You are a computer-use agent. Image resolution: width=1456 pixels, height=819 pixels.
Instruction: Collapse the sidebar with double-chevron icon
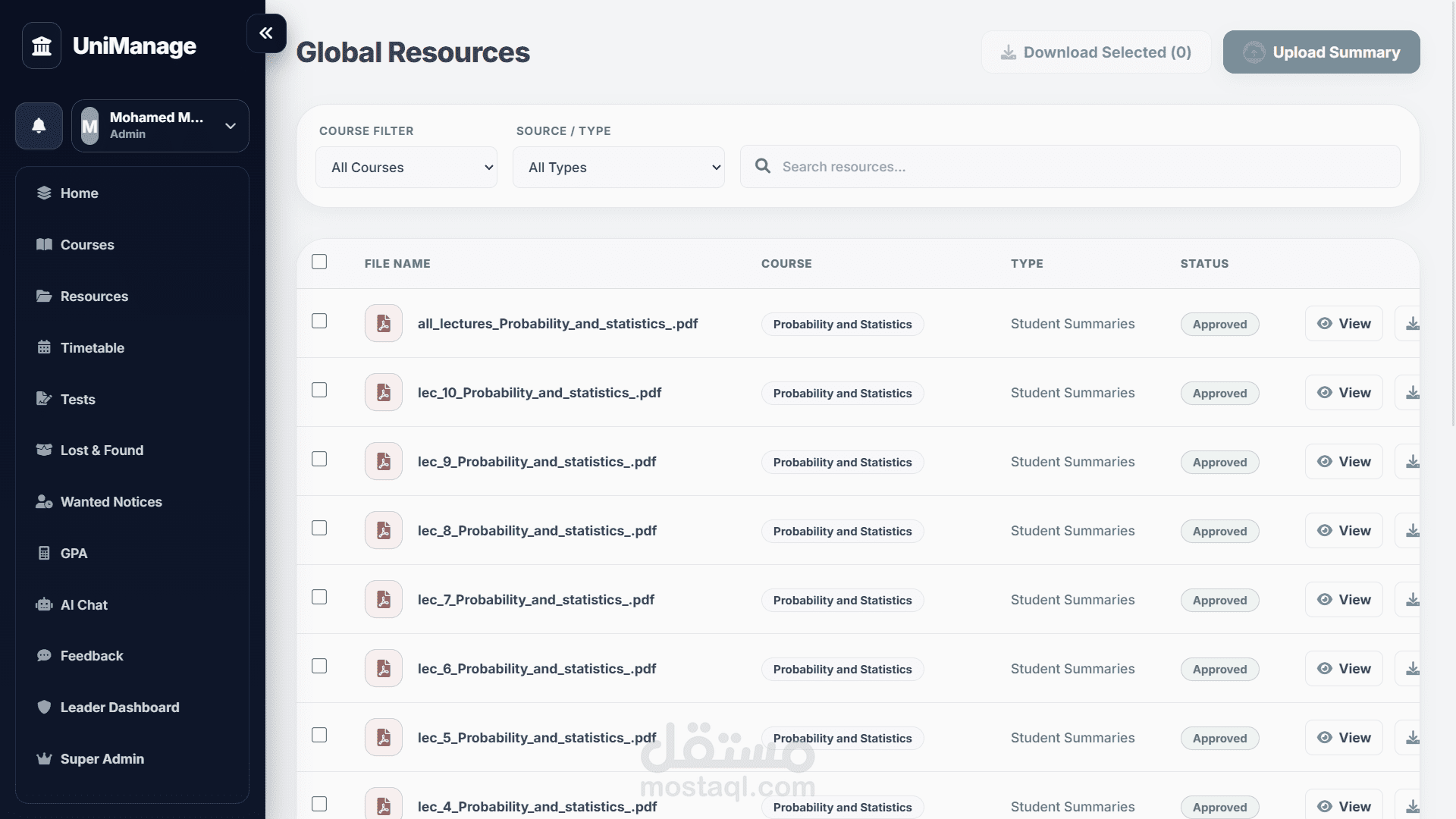pyautogui.click(x=266, y=33)
